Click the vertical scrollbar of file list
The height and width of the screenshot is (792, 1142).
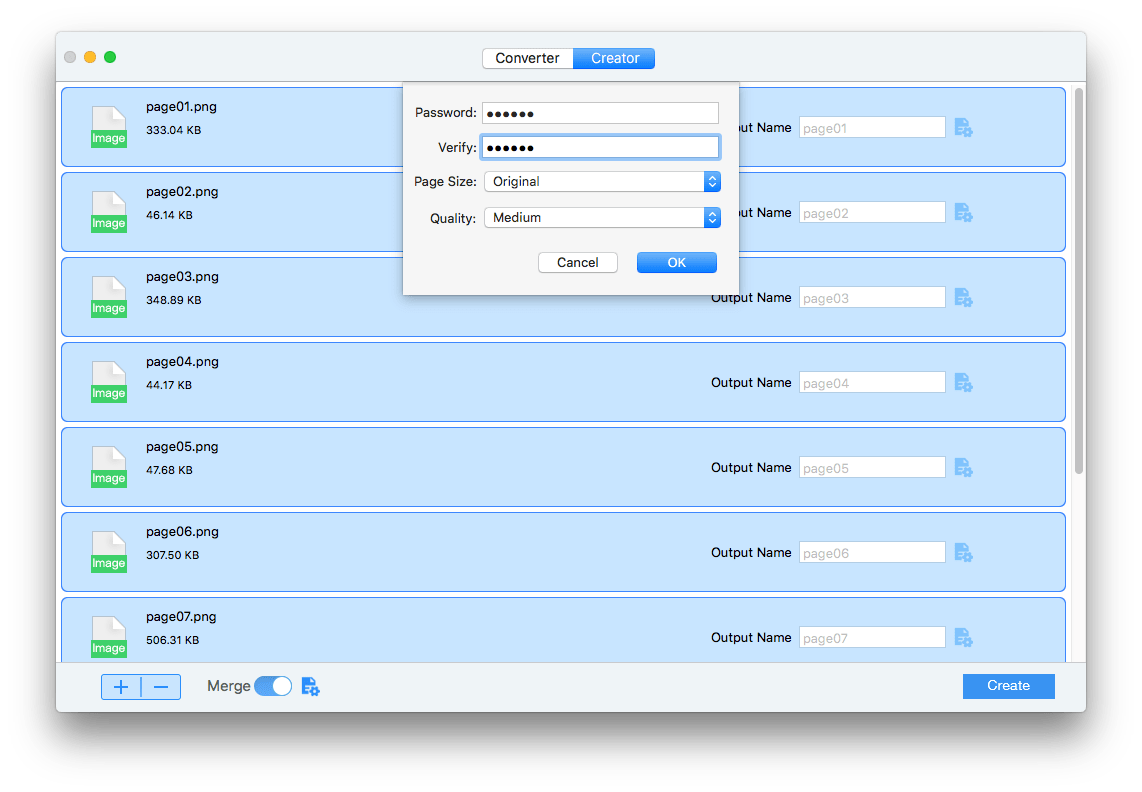pyautogui.click(x=1079, y=281)
